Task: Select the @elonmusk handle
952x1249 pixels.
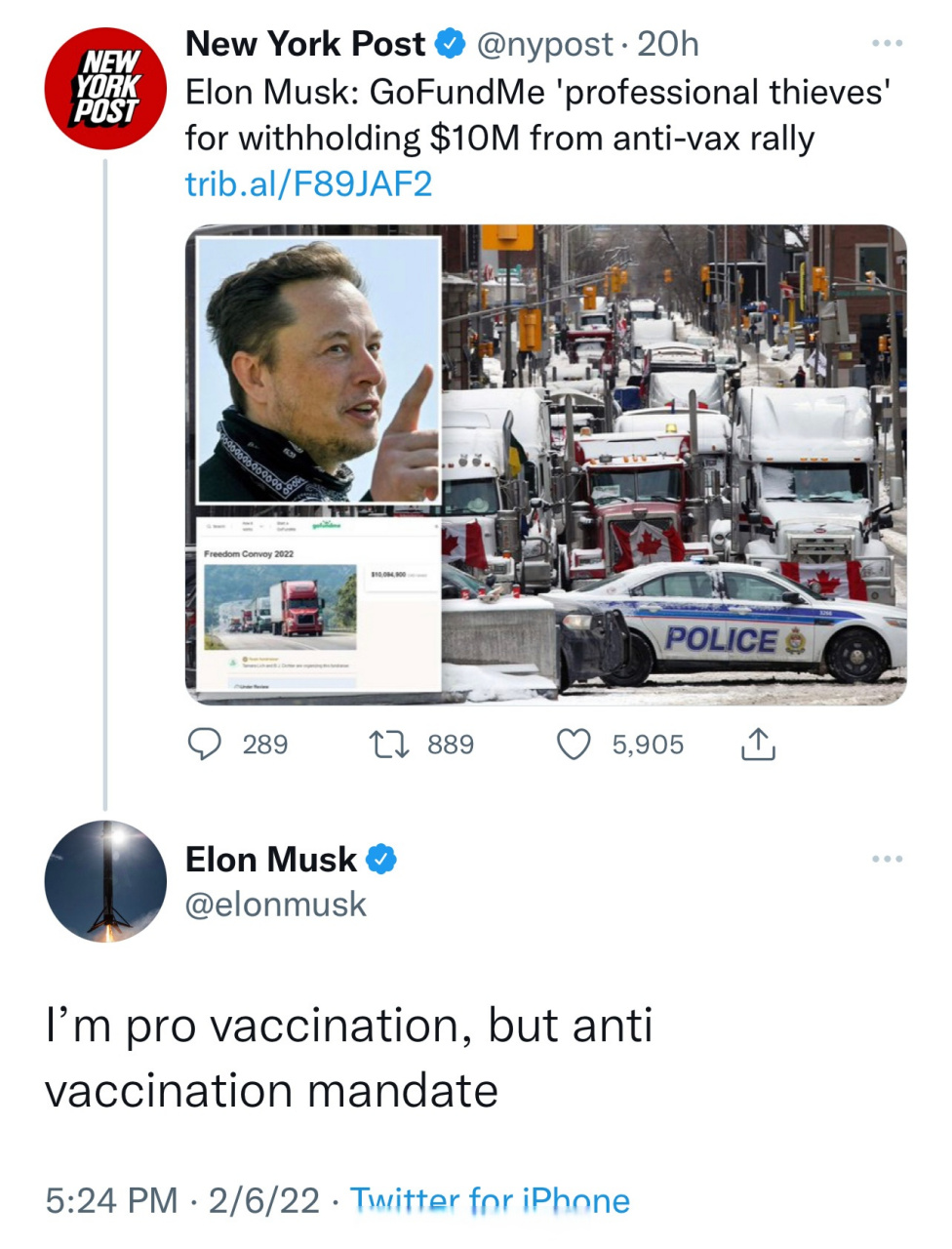Action: [x=275, y=904]
